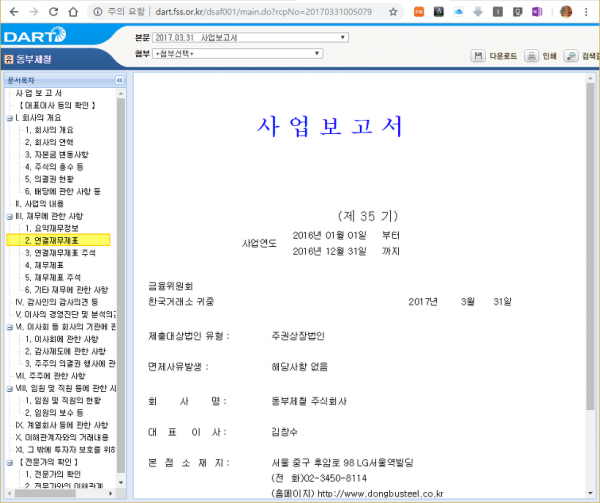Viewport: 600px width, 503px height.
Task: Select highlighted 2. 연결재무제표 item
Action: 58,240
